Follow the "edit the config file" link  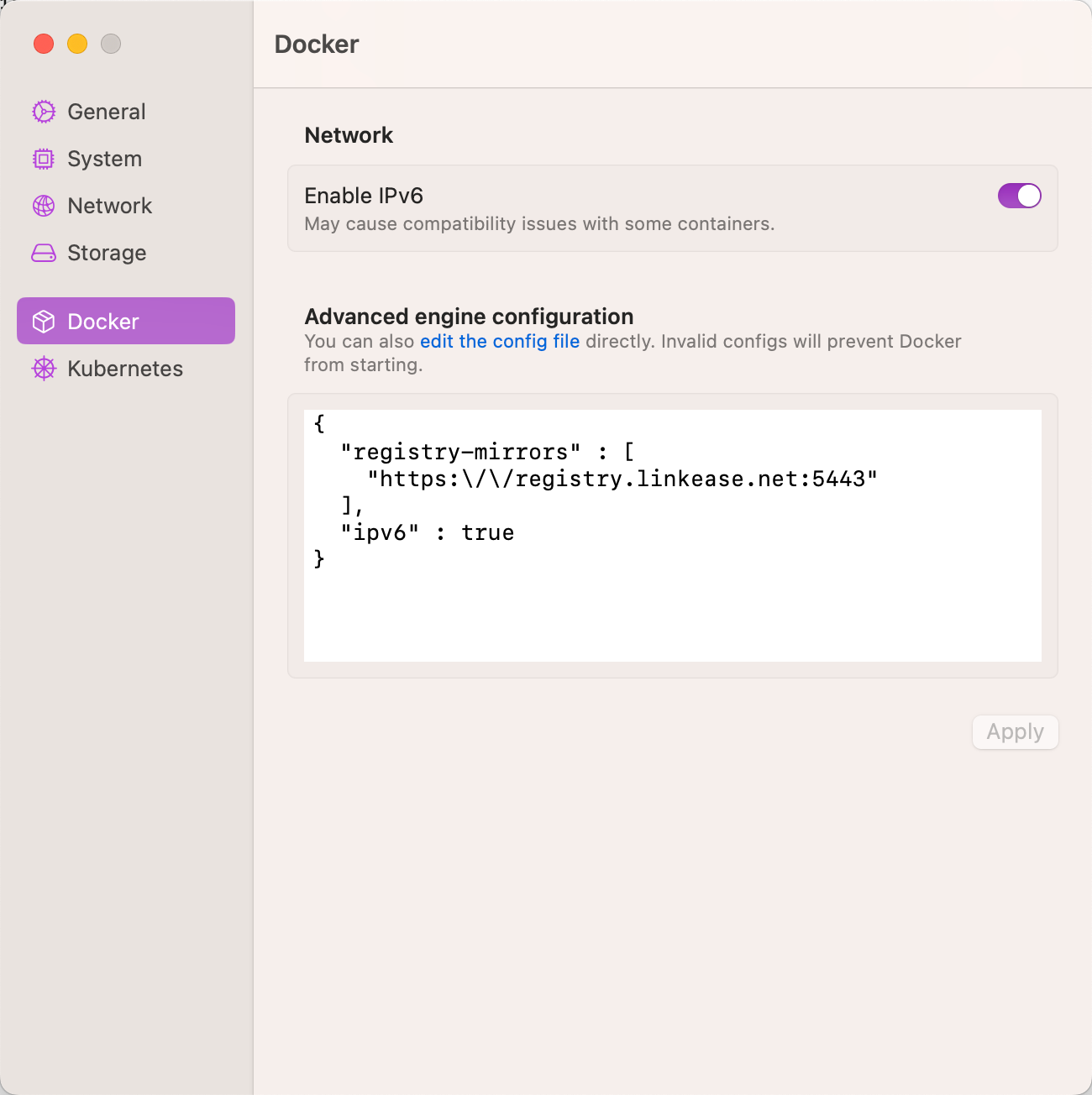click(x=500, y=341)
